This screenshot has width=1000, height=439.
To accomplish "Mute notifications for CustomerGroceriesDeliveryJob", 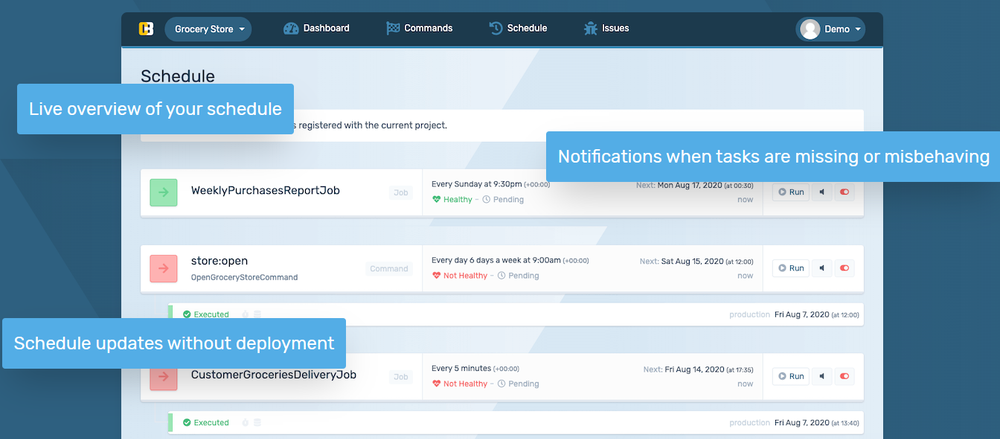I will (821, 376).
